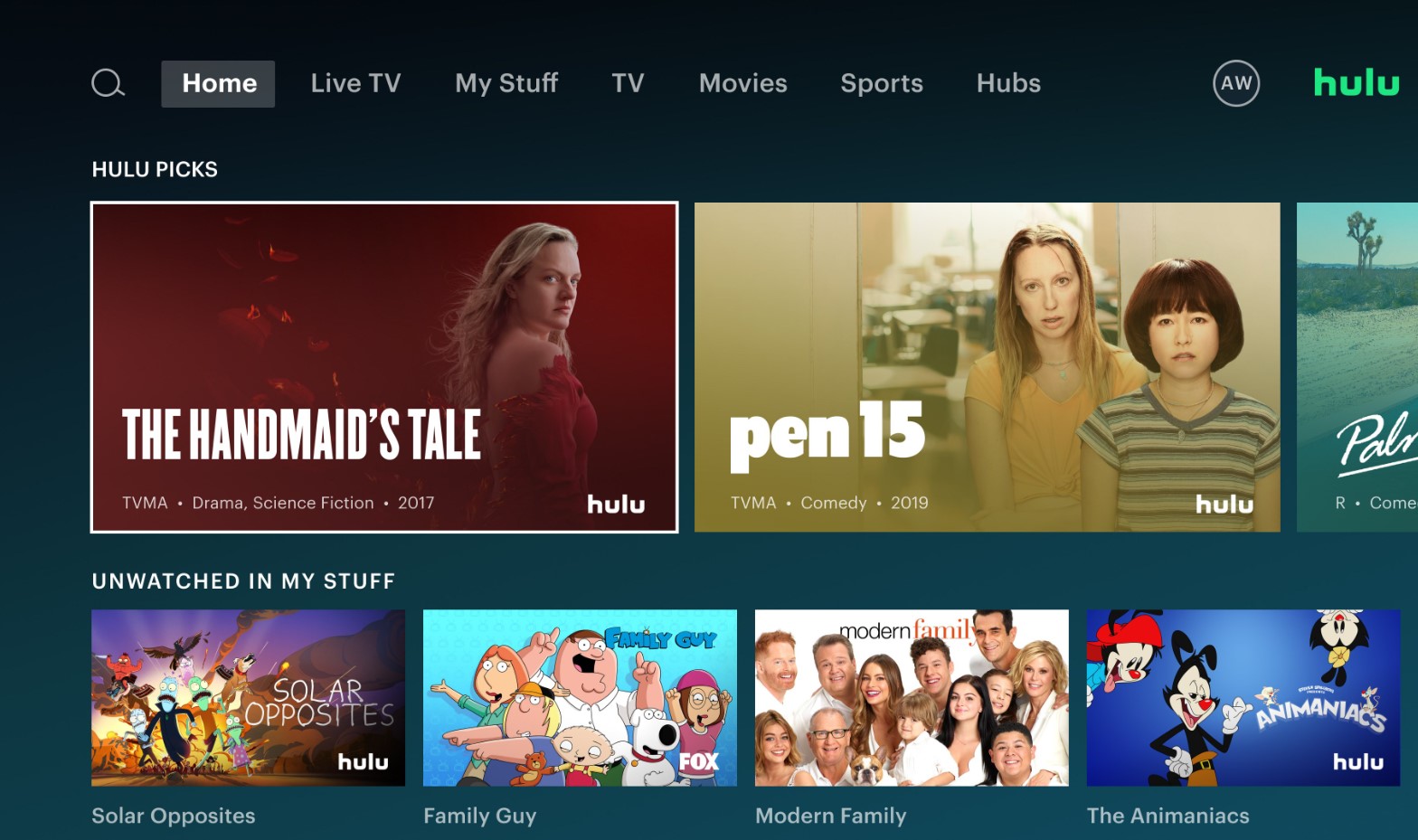This screenshot has height=840, width=1418.
Task: Click The Animaniacs title label
Action: point(1167,816)
